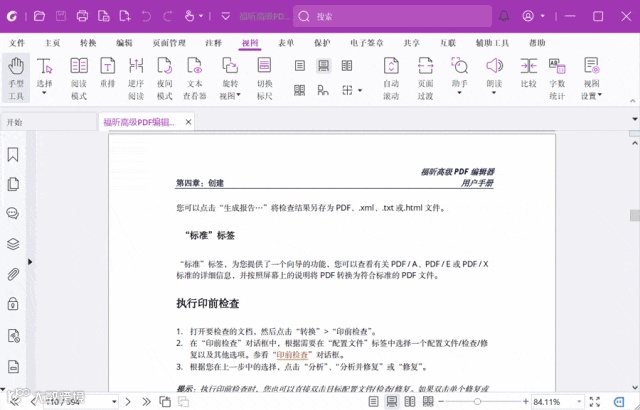The width and height of the screenshot is (640, 410).
Task: Switch to the Convert (转换) tab
Action: tap(88, 43)
